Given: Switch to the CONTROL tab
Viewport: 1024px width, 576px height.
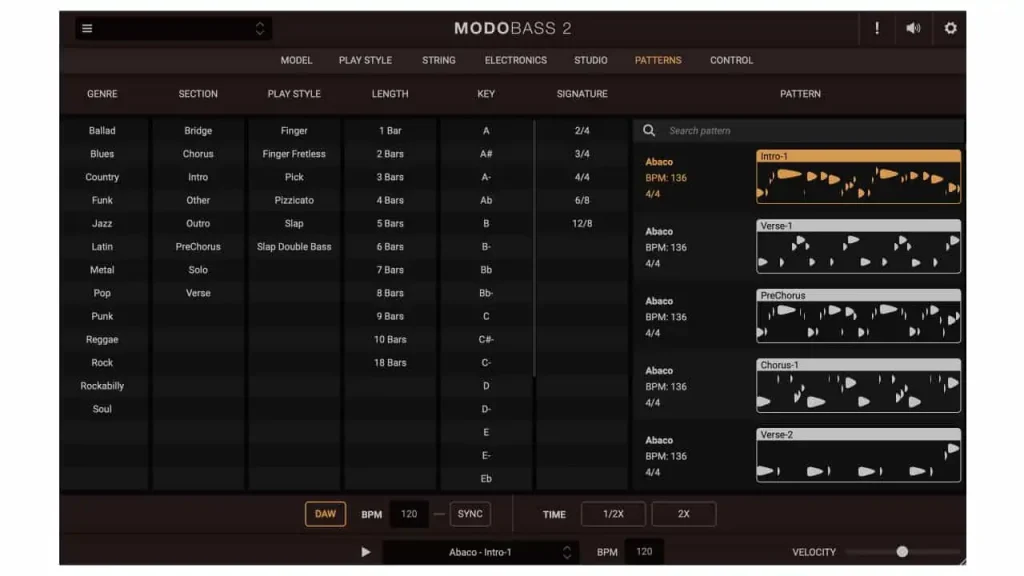Looking at the screenshot, I should tap(731, 60).
